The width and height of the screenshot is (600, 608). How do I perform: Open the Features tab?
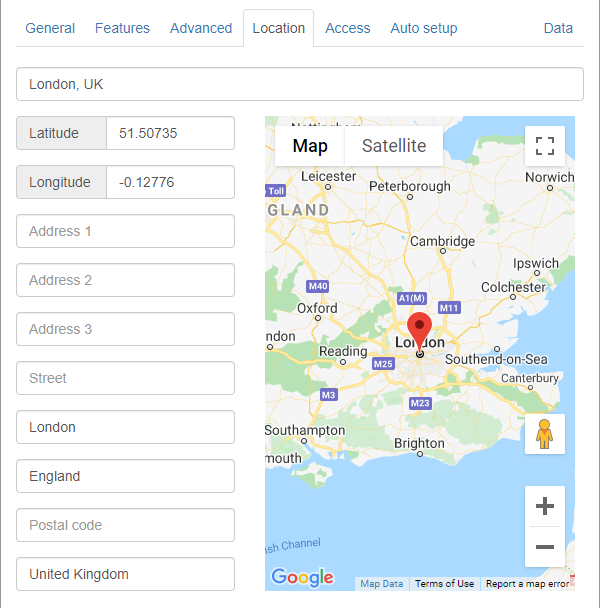pos(122,28)
